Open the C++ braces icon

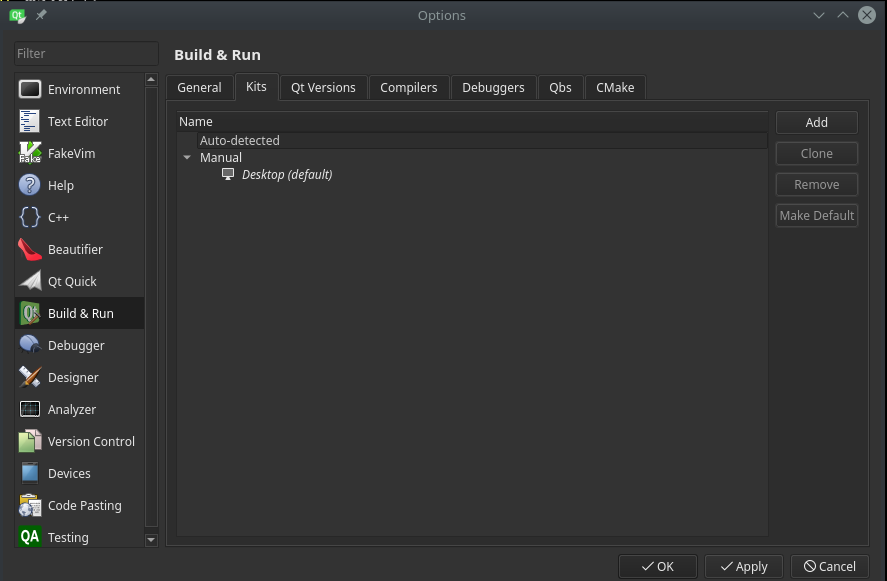point(30,217)
